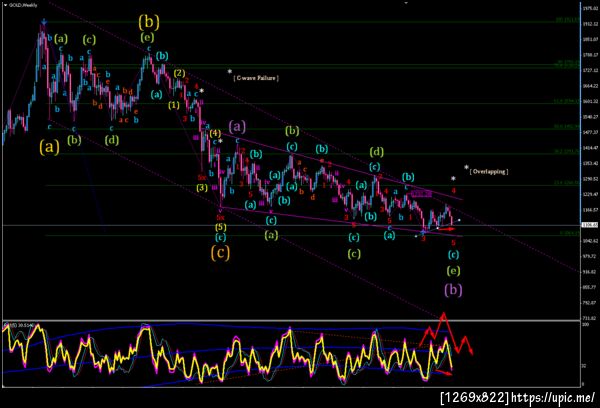
Task: Select the purple (b) wave label at bottom
Action: pos(453,290)
